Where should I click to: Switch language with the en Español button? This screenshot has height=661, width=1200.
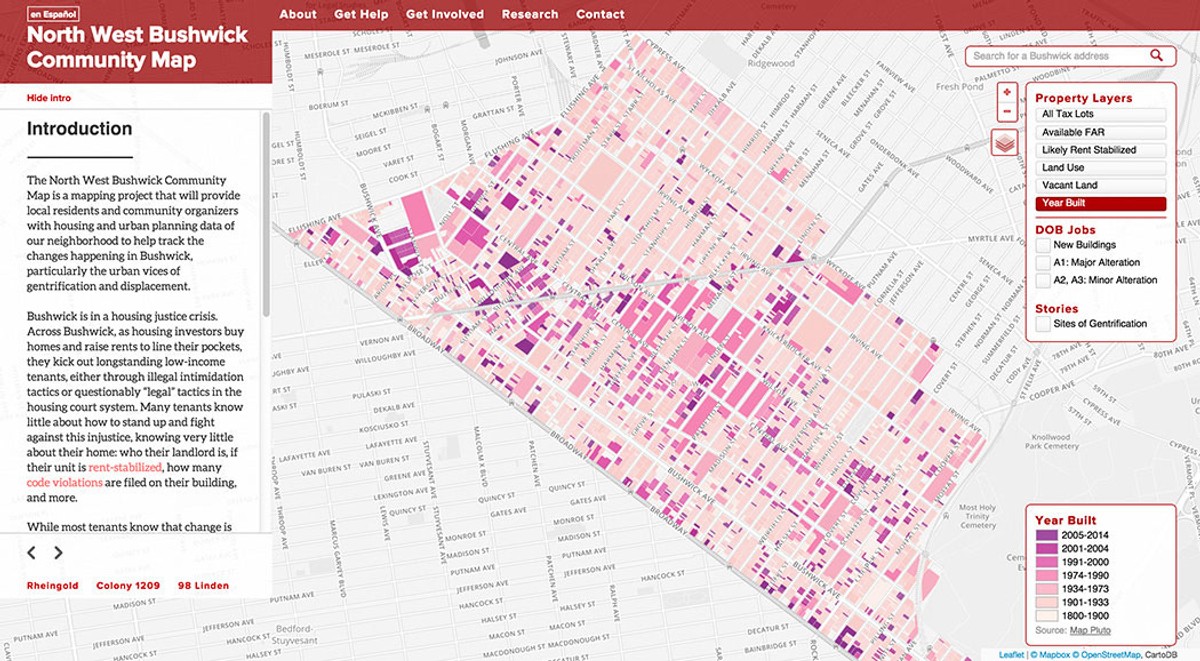pos(53,16)
